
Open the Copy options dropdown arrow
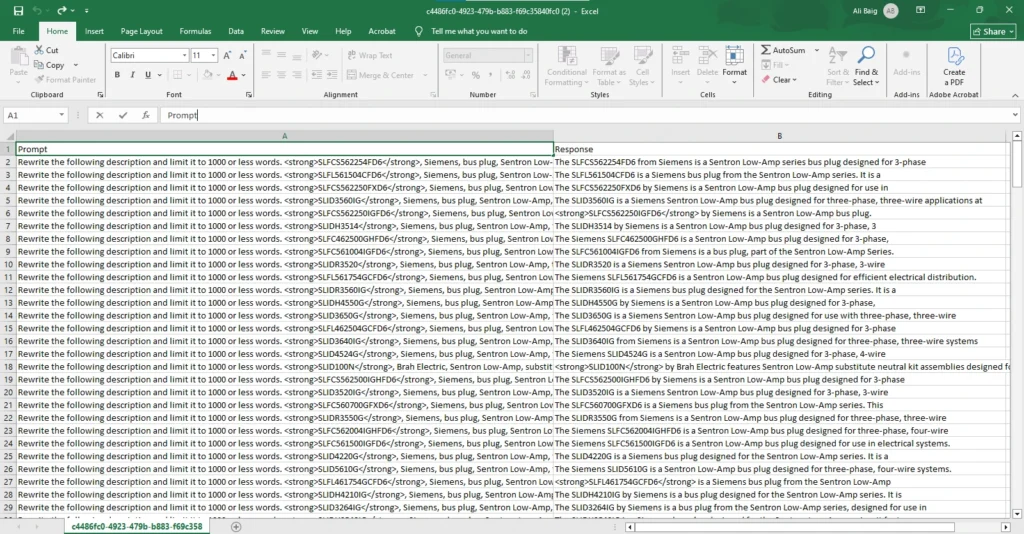(x=76, y=65)
